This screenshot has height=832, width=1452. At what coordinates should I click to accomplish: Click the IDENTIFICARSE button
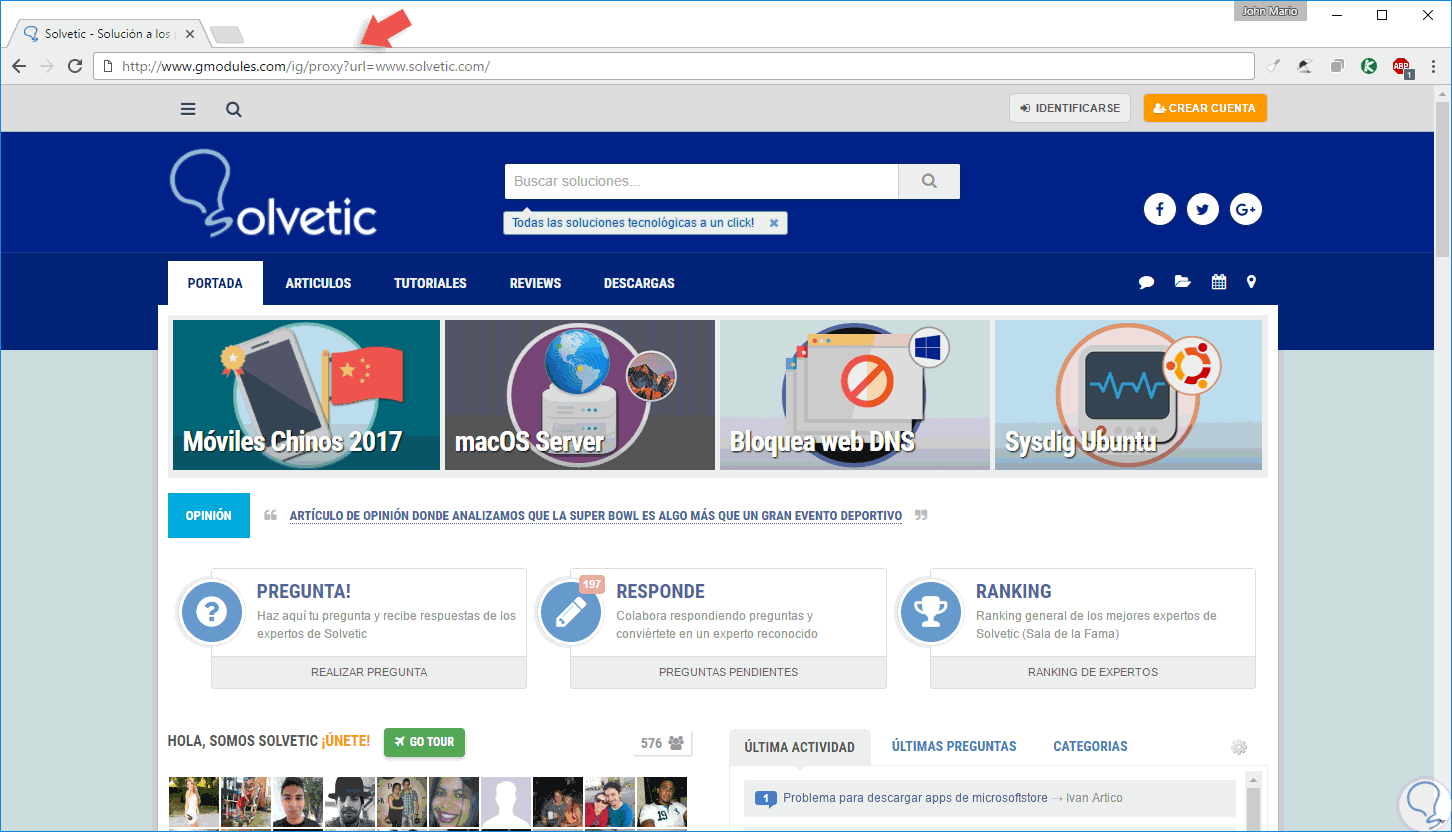click(1070, 108)
